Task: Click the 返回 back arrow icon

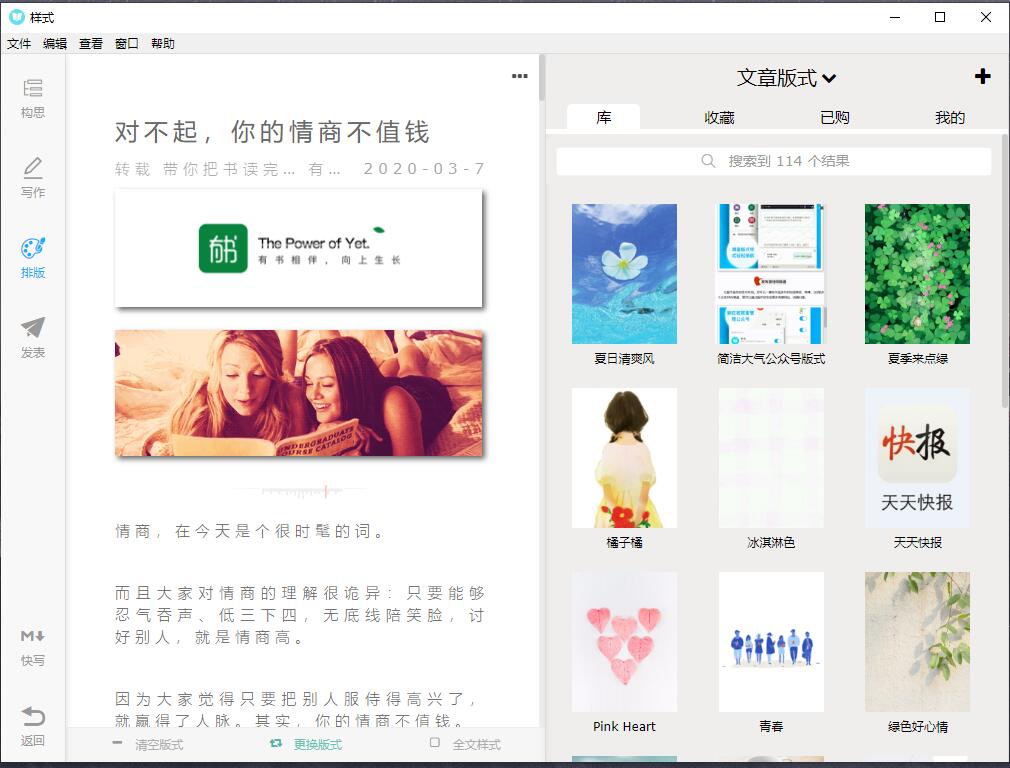Action: [33, 717]
